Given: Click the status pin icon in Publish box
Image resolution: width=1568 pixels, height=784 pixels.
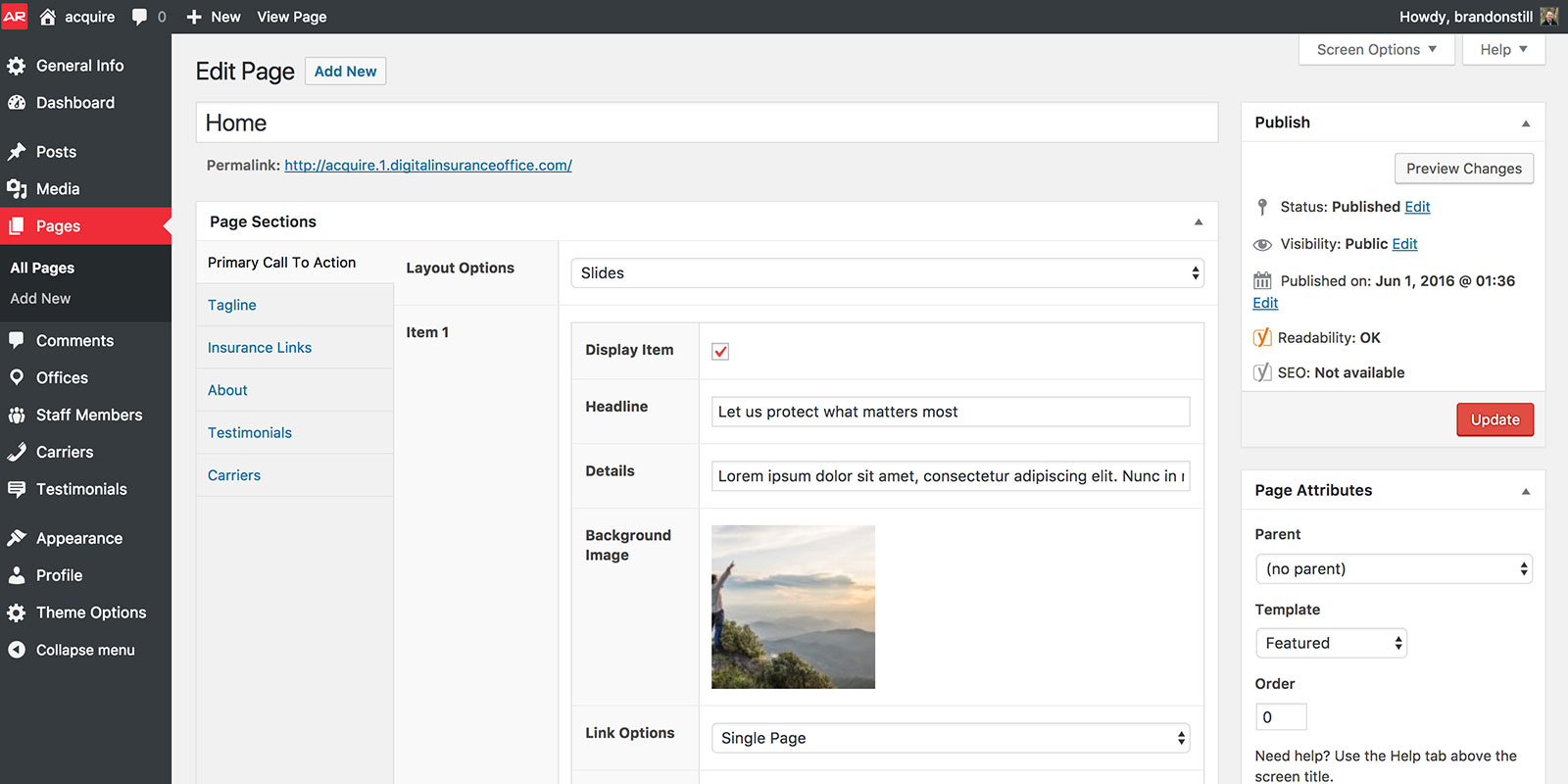Looking at the screenshot, I should pyautogui.click(x=1262, y=207).
